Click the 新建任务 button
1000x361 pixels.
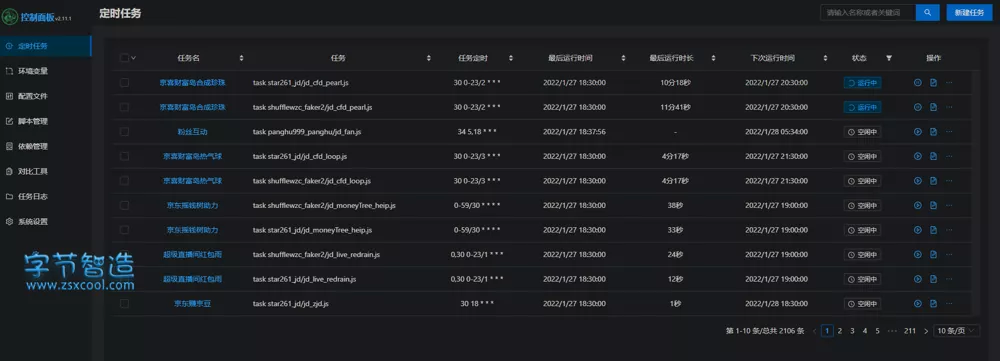point(969,13)
